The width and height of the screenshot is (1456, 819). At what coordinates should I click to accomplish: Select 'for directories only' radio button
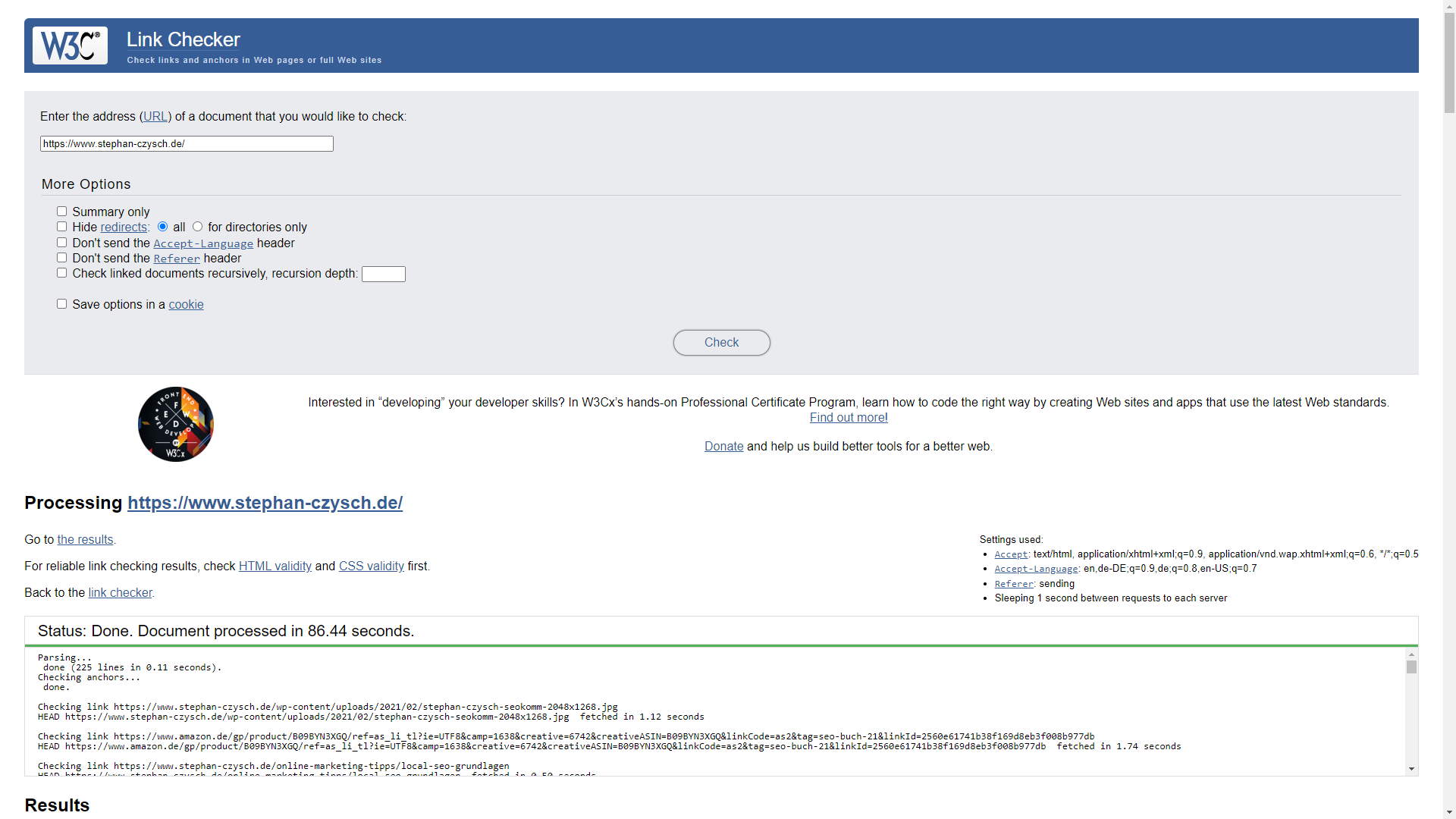click(197, 227)
